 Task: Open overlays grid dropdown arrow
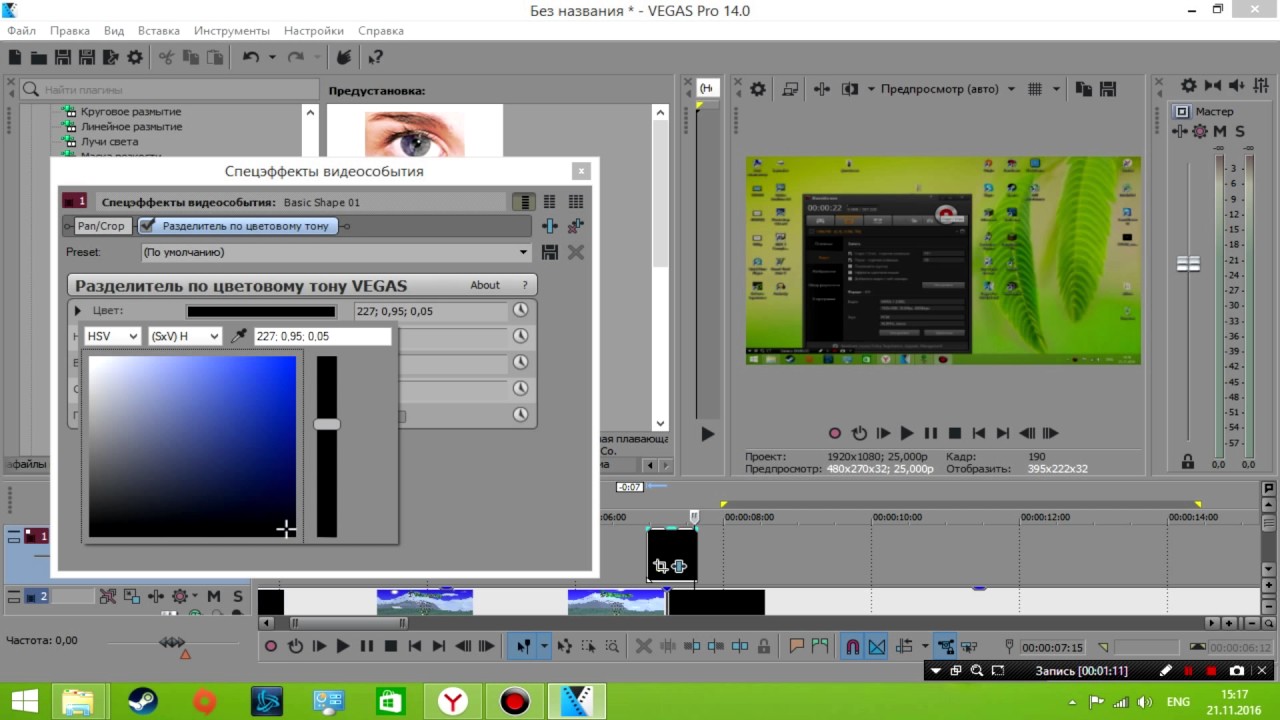coord(1056,89)
